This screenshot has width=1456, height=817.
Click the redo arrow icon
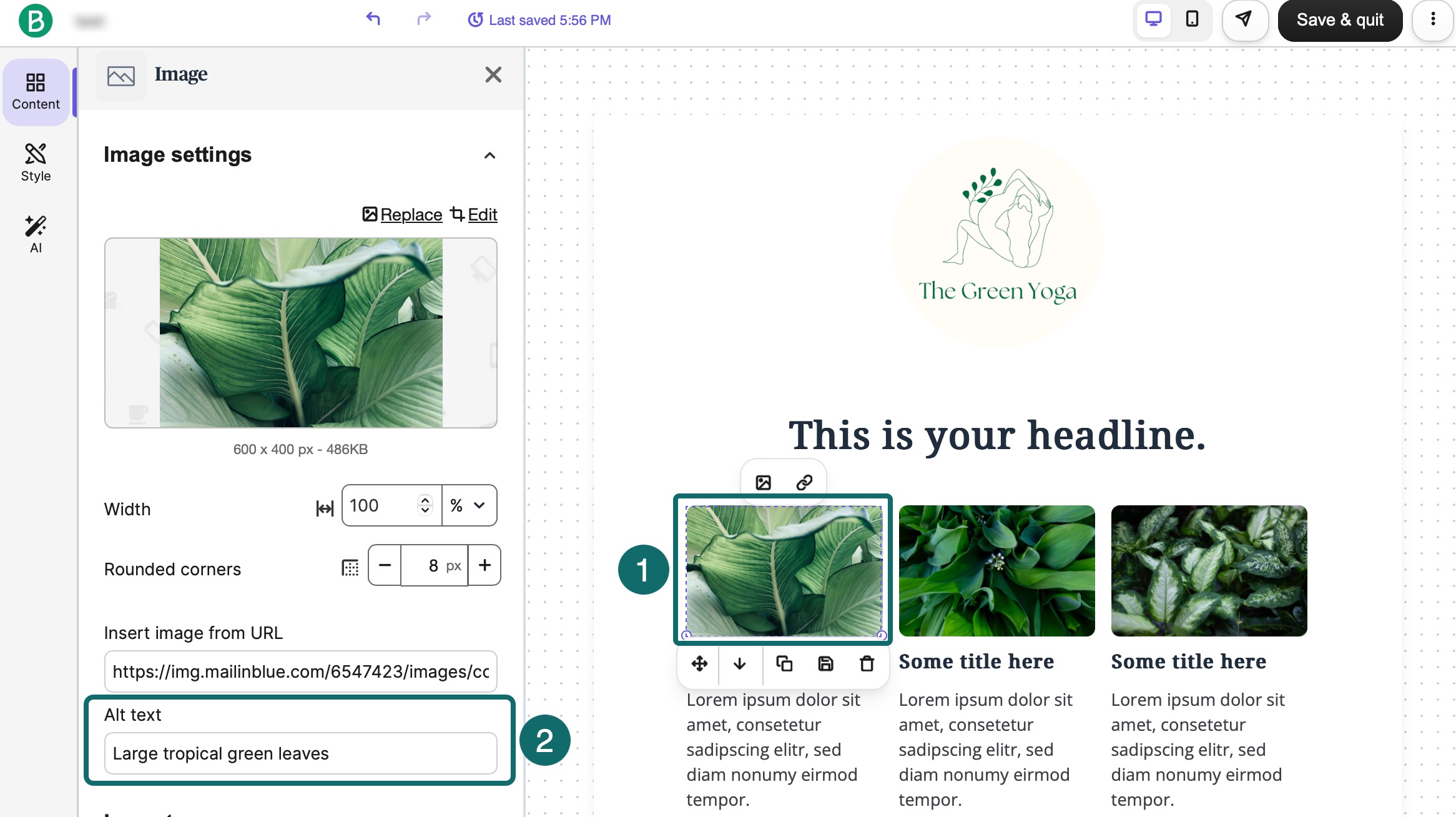tap(424, 19)
